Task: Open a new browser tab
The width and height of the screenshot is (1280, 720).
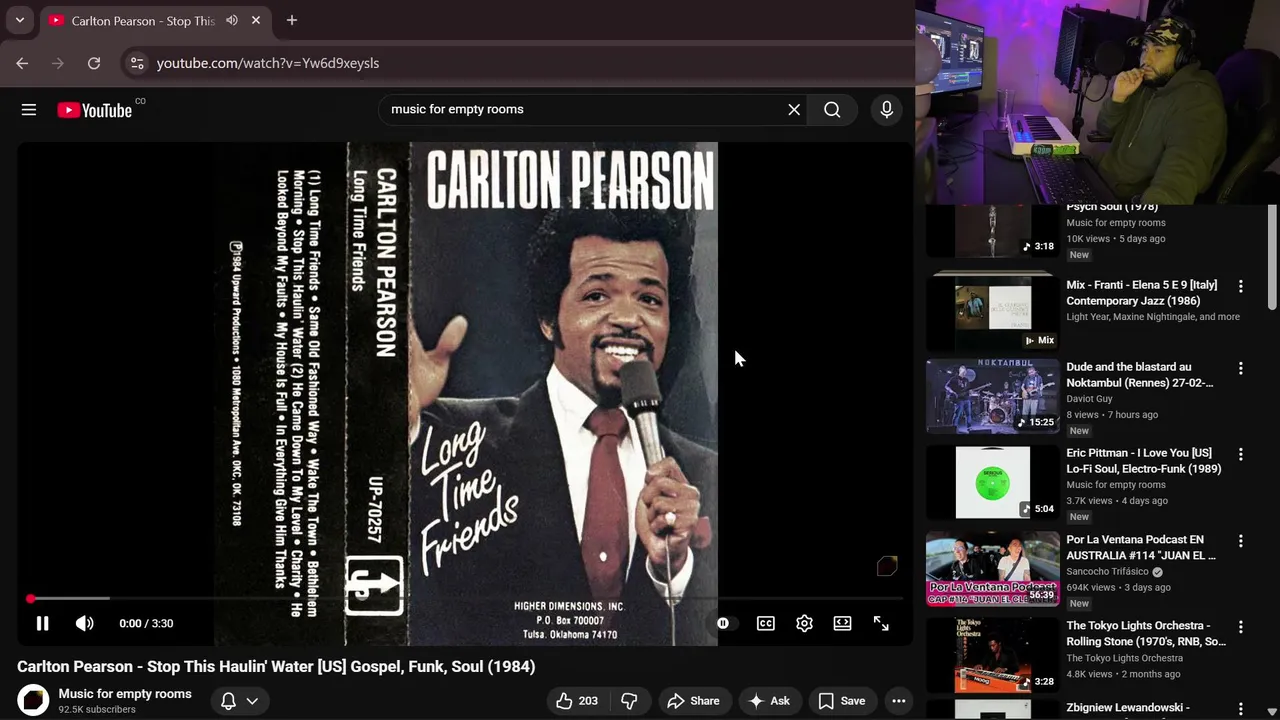Action: coord(292,20)
